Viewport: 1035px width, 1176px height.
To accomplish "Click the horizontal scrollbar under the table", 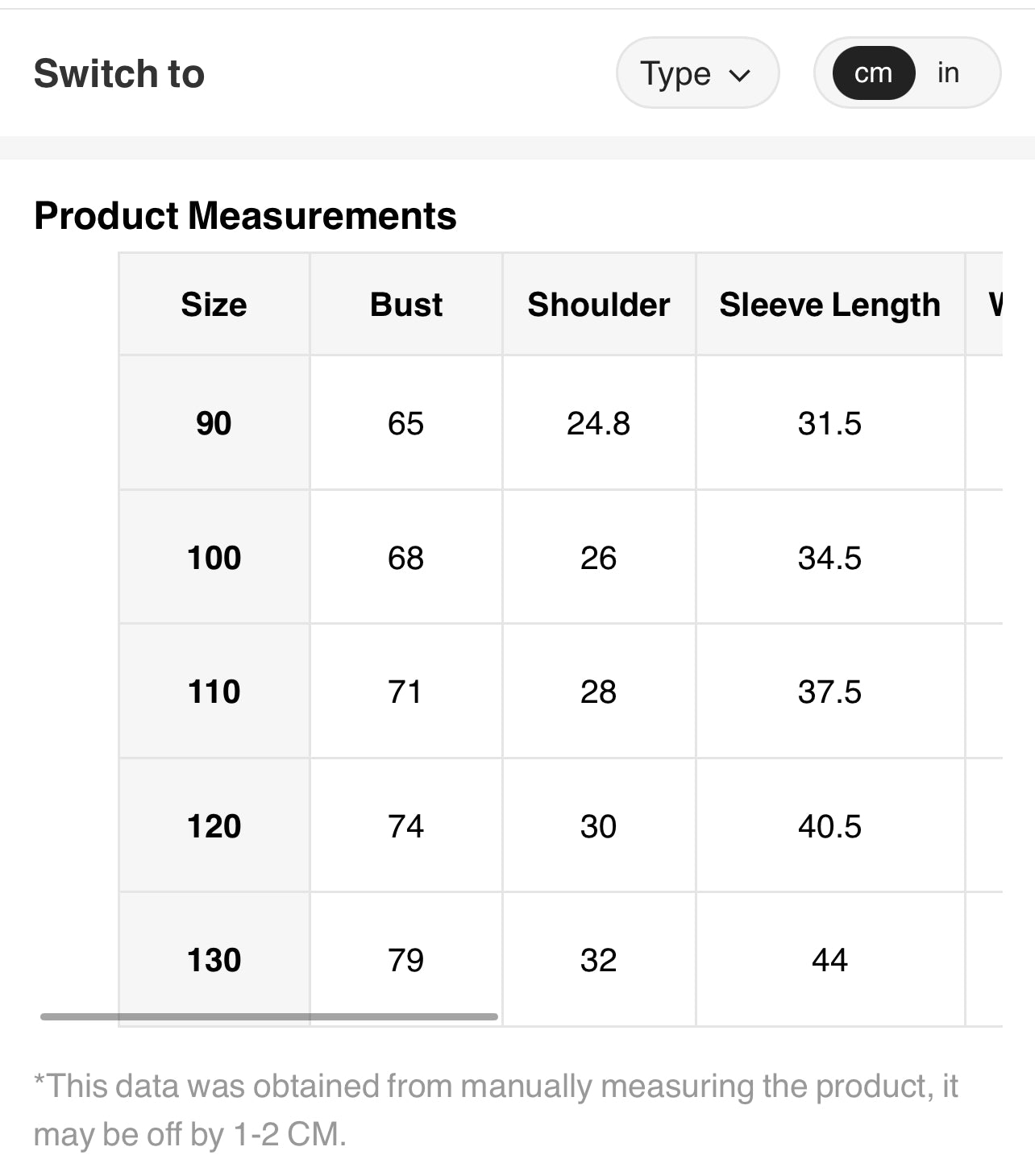I will [x=269, y=1016].
